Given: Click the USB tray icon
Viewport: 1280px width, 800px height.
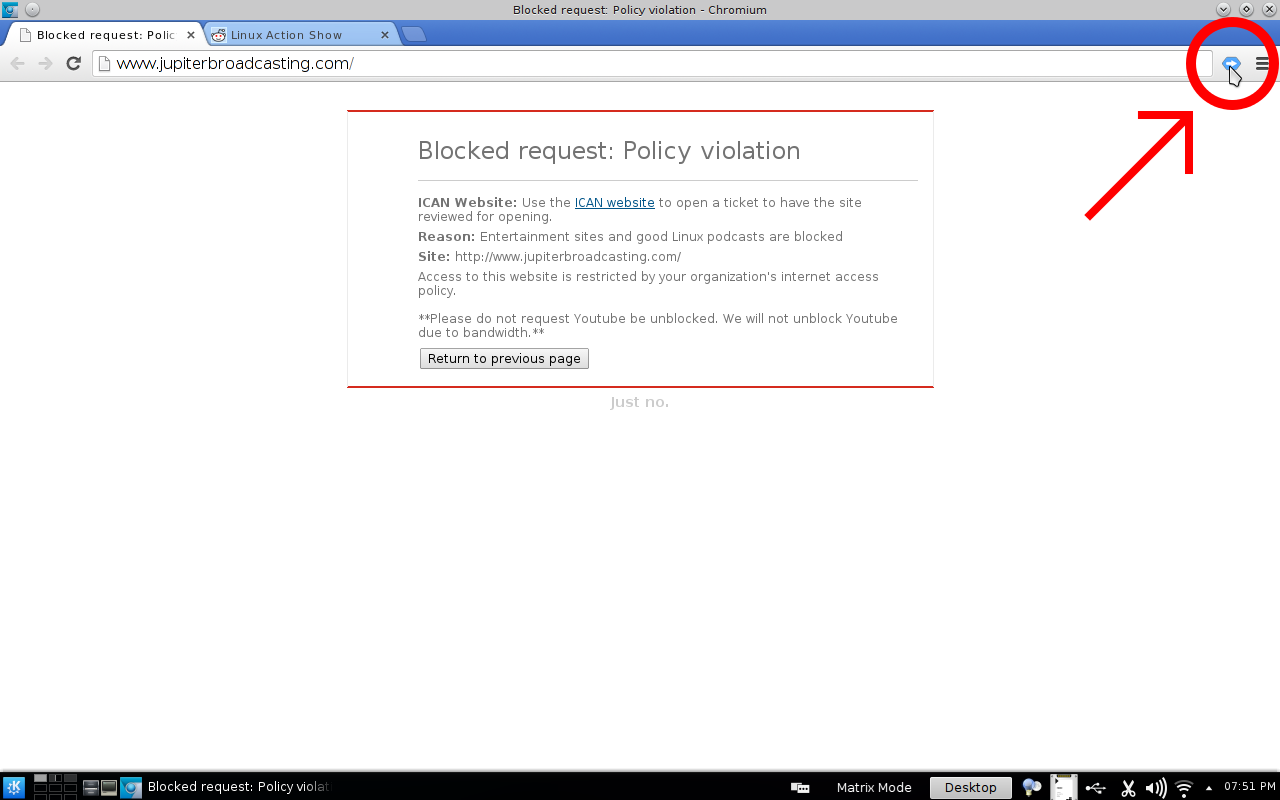Looking at the screenshot, I should (x=1095, y=787).
